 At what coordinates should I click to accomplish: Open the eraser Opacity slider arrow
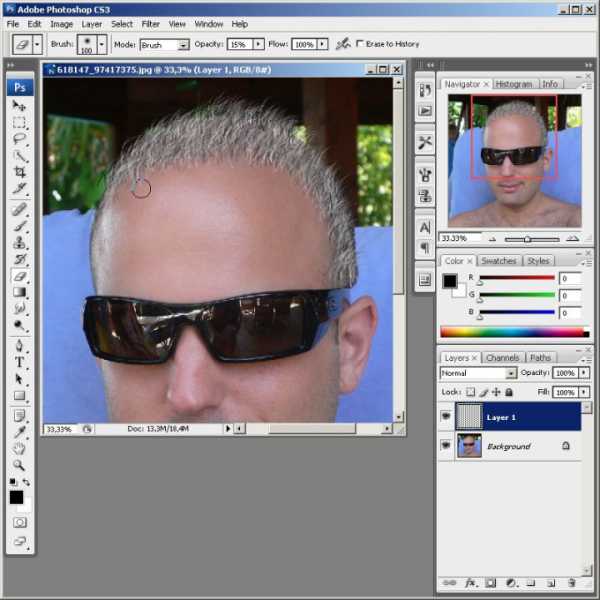pos(259,44)
